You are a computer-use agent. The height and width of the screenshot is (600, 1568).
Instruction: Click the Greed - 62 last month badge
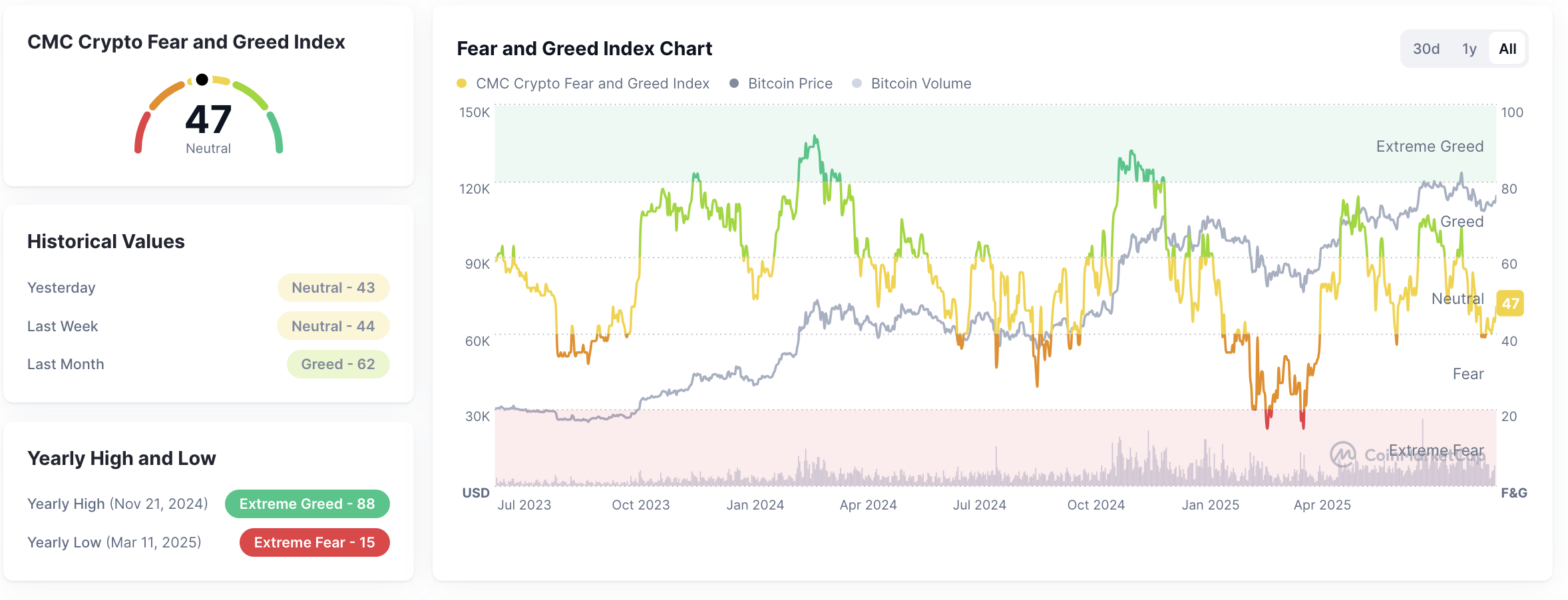337,364
